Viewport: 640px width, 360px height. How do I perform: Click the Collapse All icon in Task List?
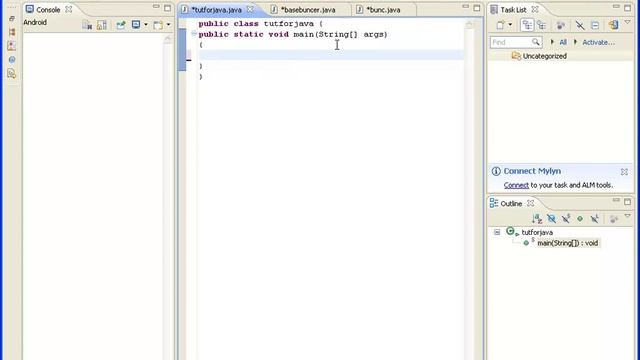595,25
